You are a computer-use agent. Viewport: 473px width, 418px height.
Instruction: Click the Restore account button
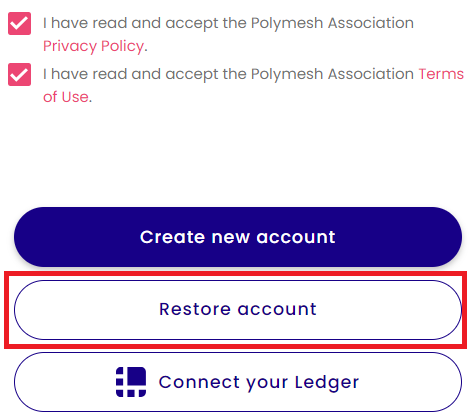pos(238,310)
